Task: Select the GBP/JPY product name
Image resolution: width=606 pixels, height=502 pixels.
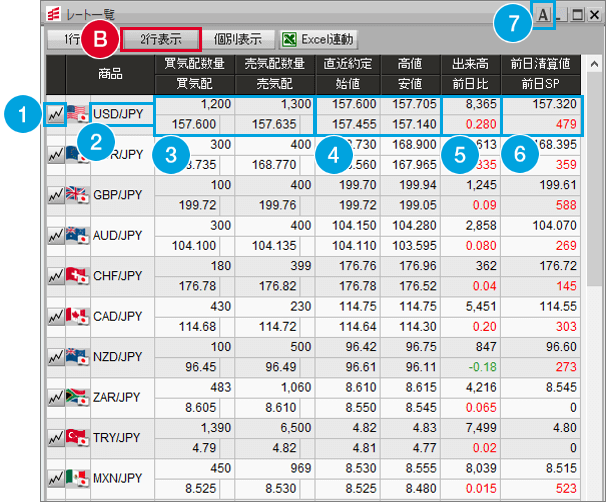Action: [x=117, y=195]
